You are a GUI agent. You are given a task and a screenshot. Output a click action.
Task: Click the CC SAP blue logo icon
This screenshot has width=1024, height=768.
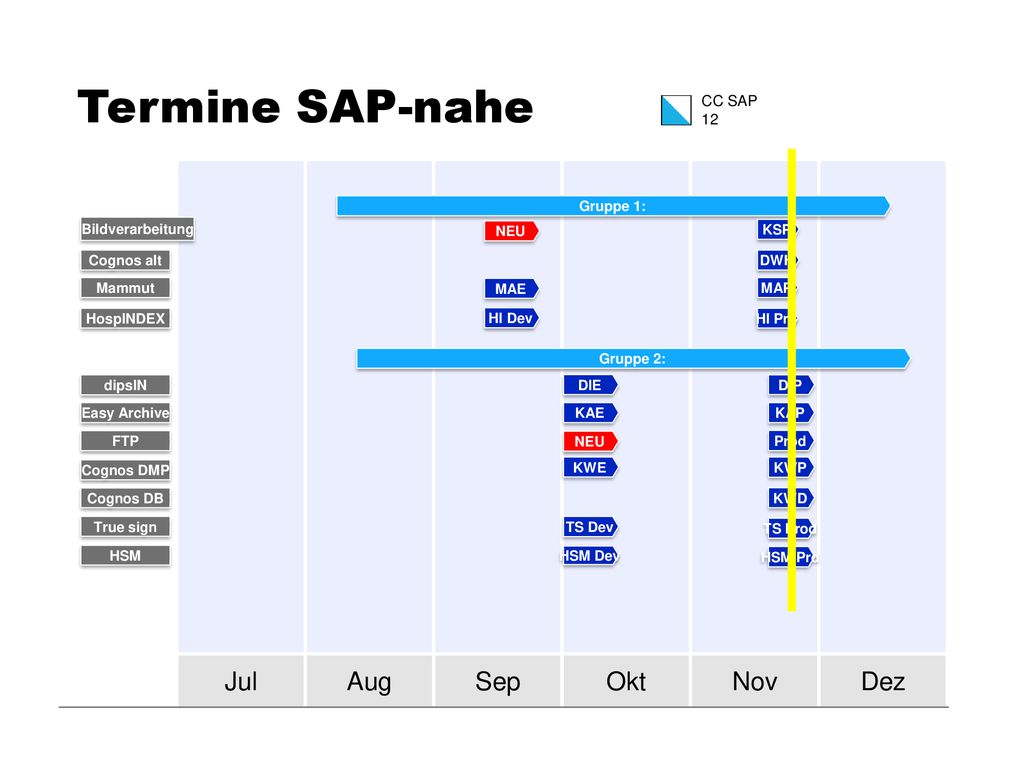click(676, 110)
